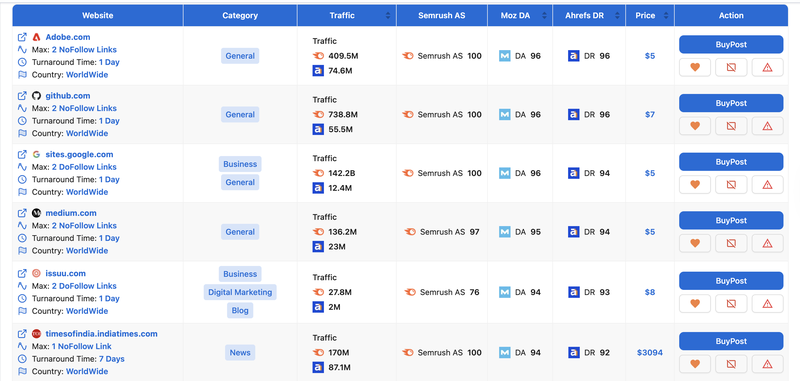Click BuyPost for medium.com
Image resolution: width=800 pixels, height=381 pixels.
point(731,220)
